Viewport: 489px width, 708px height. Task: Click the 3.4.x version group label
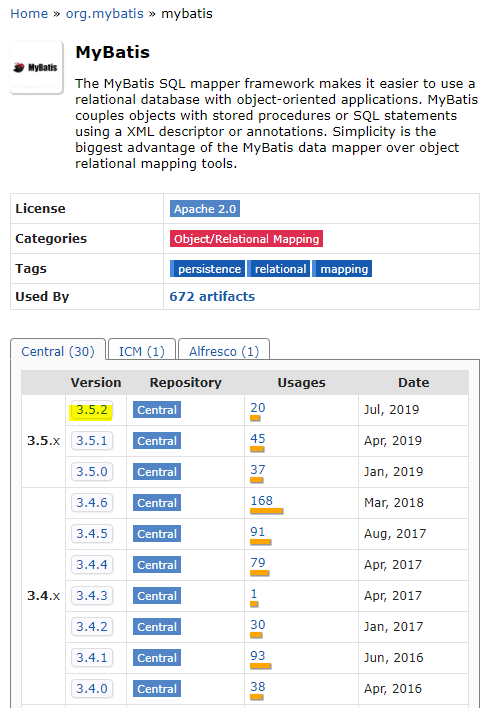(43, 596)
